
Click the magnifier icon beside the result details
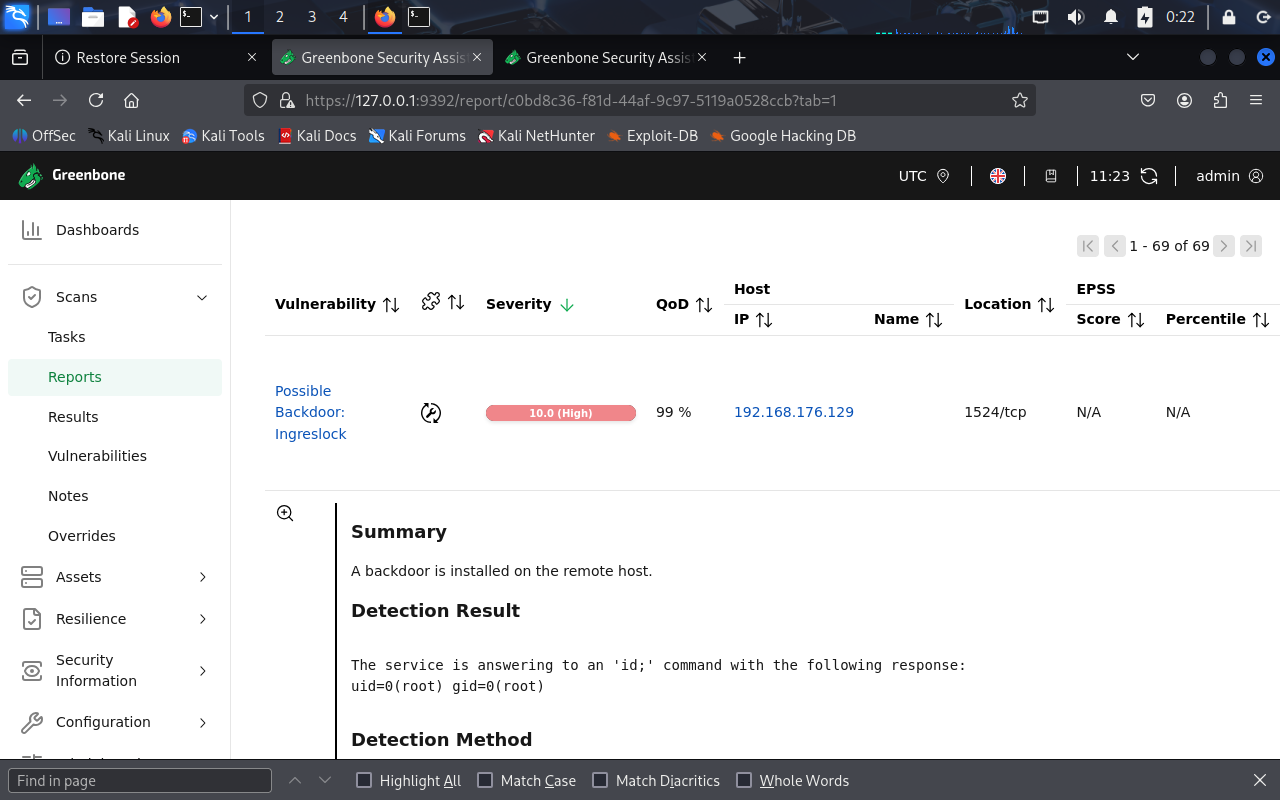(285, 512)
